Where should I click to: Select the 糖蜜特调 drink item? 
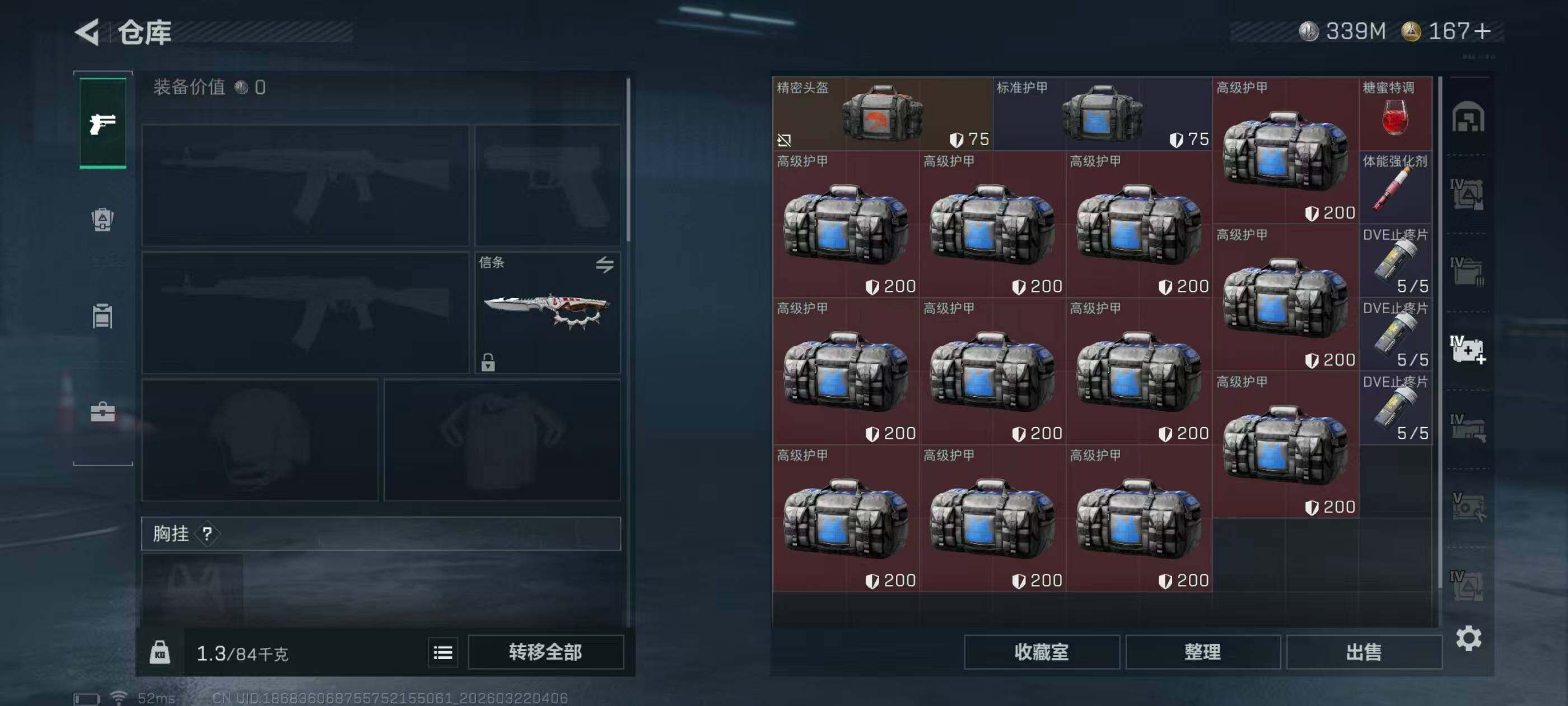pos(1395,113)
